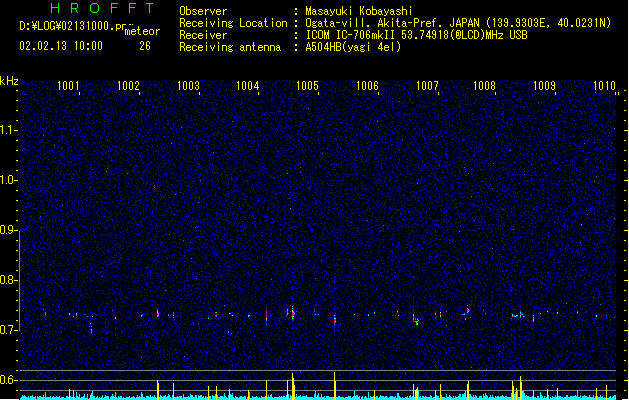
Task: Click the tallest yellow power spike under 1005
Action: pyautogui.click(x=335, y=386)
